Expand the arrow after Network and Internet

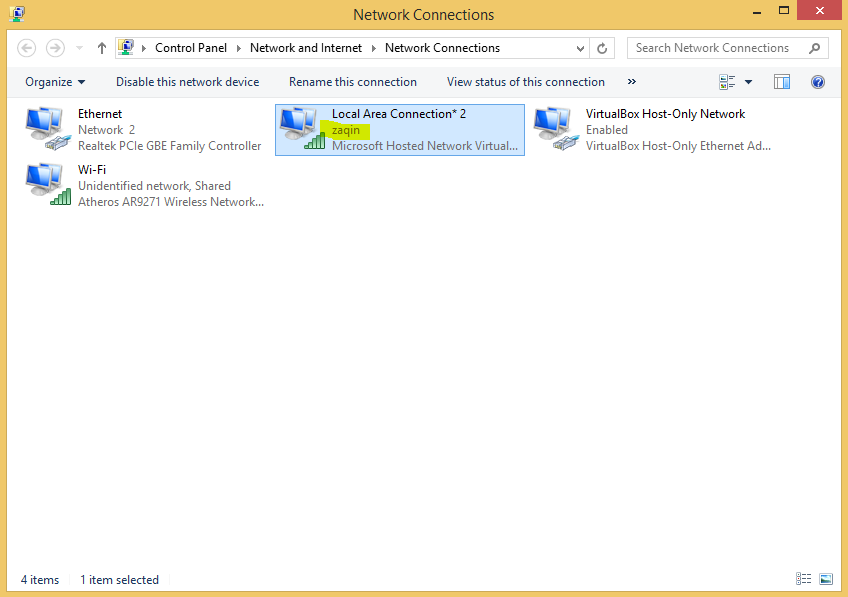373,48
